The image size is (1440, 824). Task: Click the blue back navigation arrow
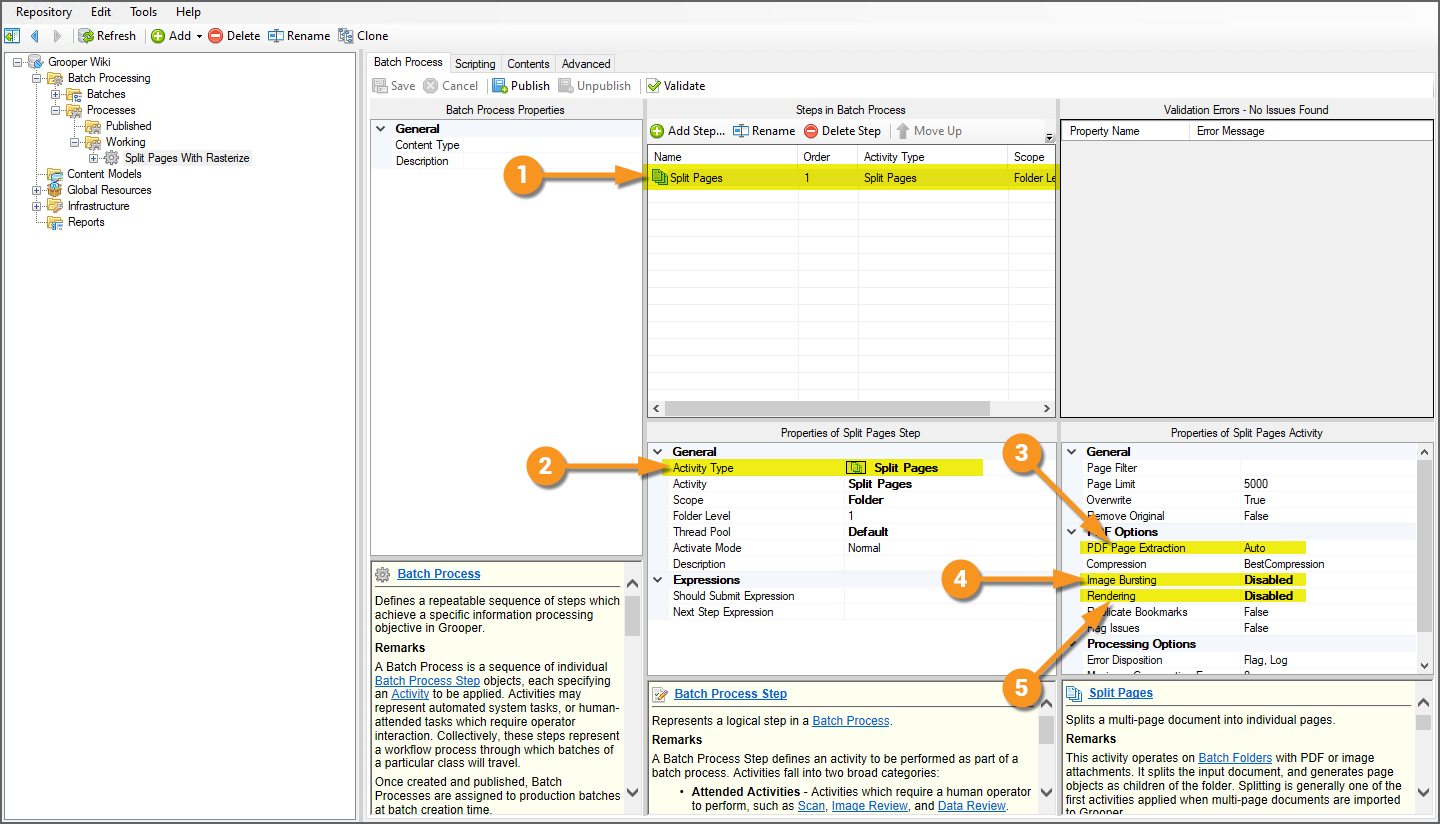(x=35, y=36)
